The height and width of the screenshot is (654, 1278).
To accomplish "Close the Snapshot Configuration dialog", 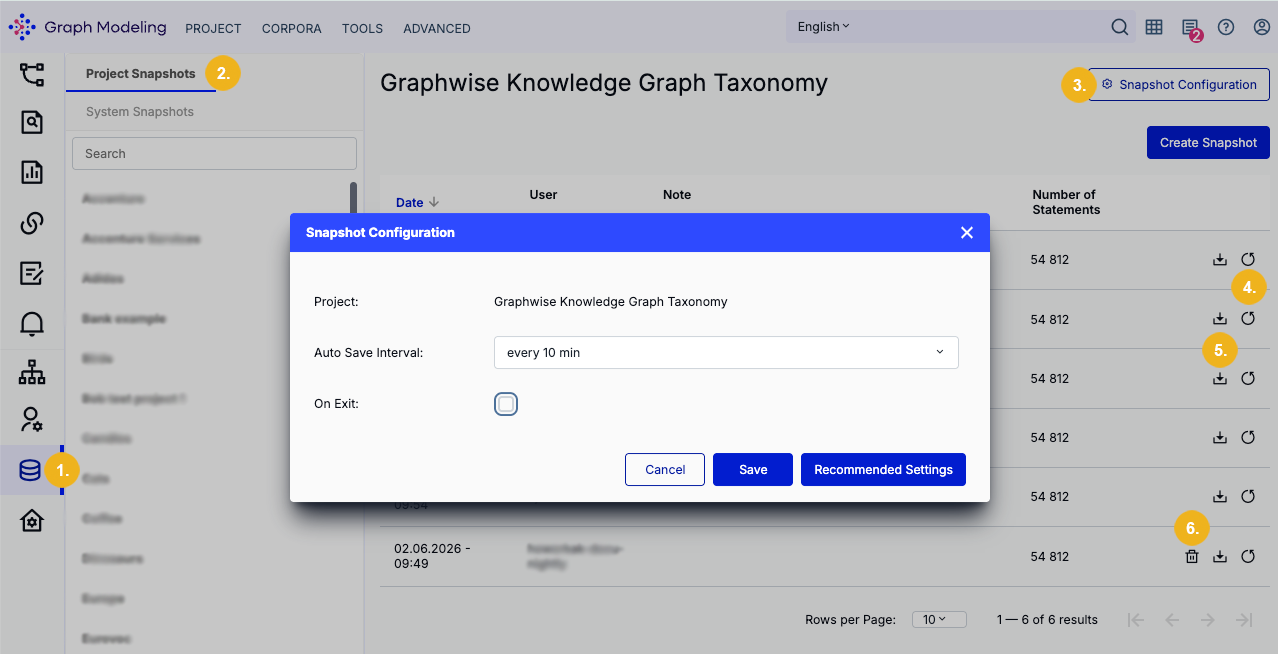I will [967, 232].
